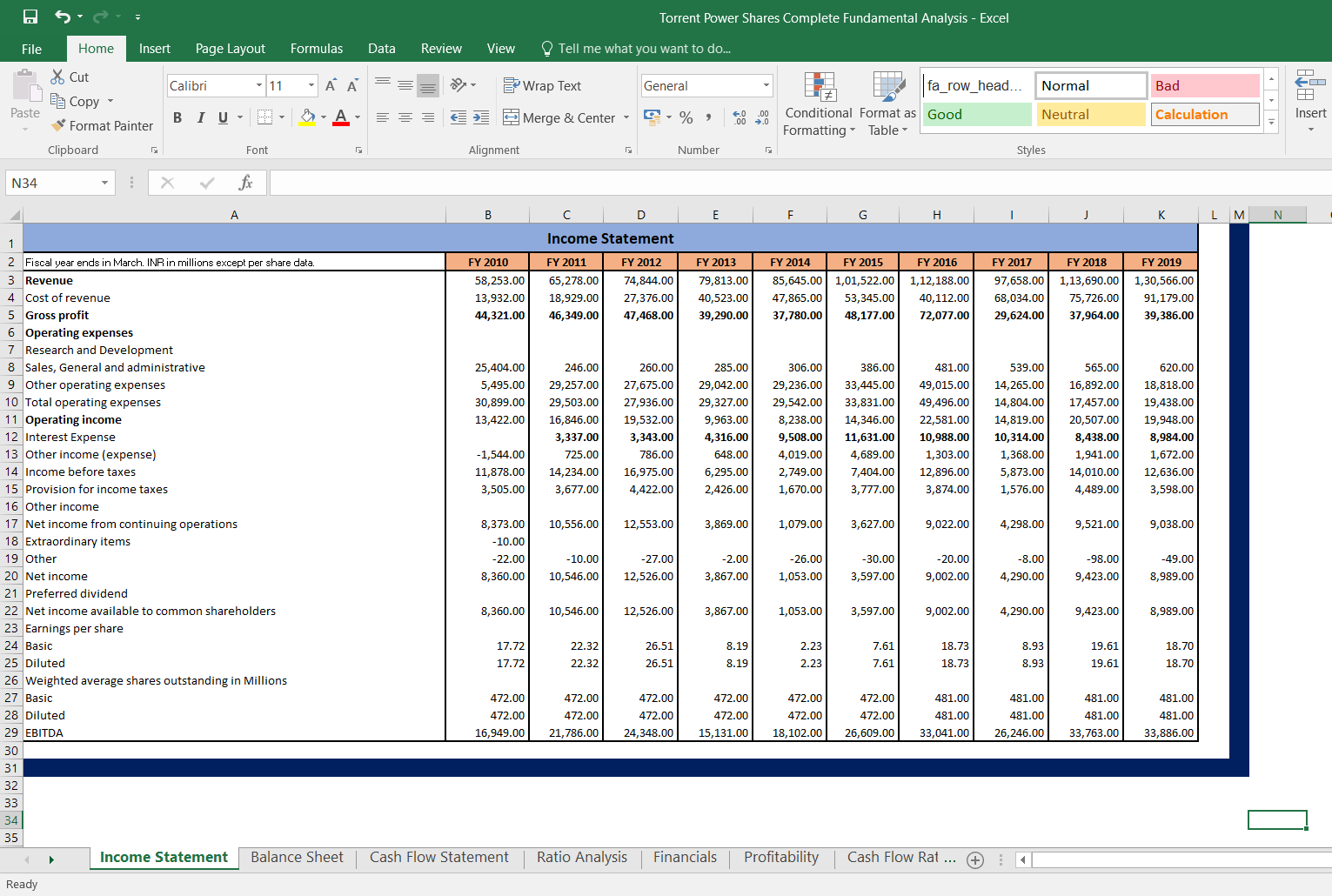Decrease indent icon
This screenshot has height=896, width=1332.
click(x=459, y=117)
